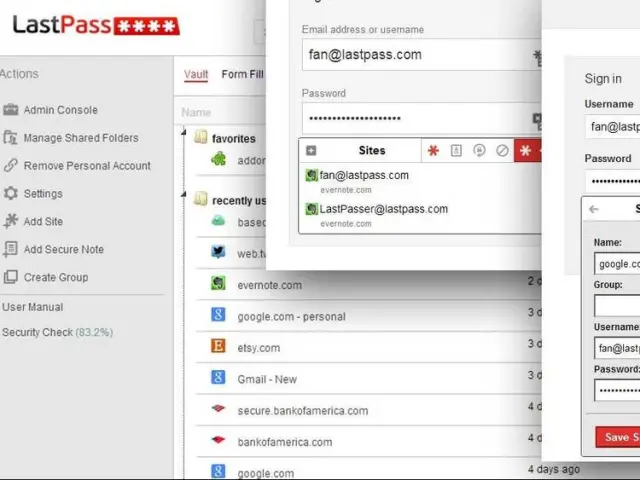
Task: Click the Etsy E icon
Action: [218, 346]
